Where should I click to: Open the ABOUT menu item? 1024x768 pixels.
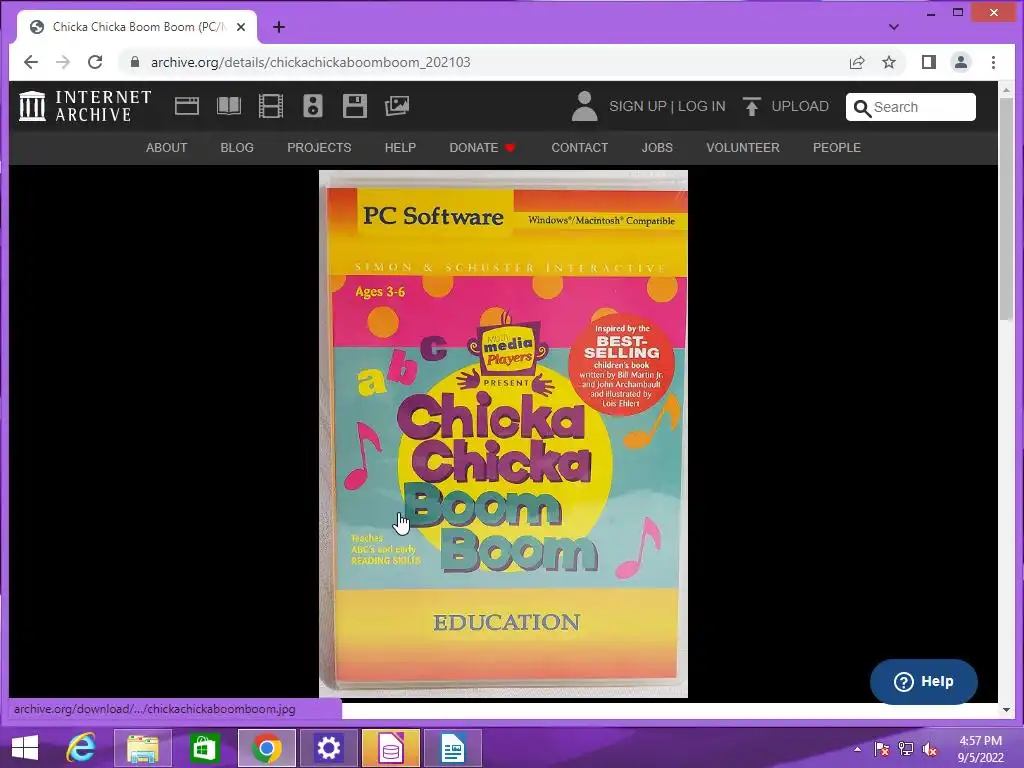coord(167,148)
